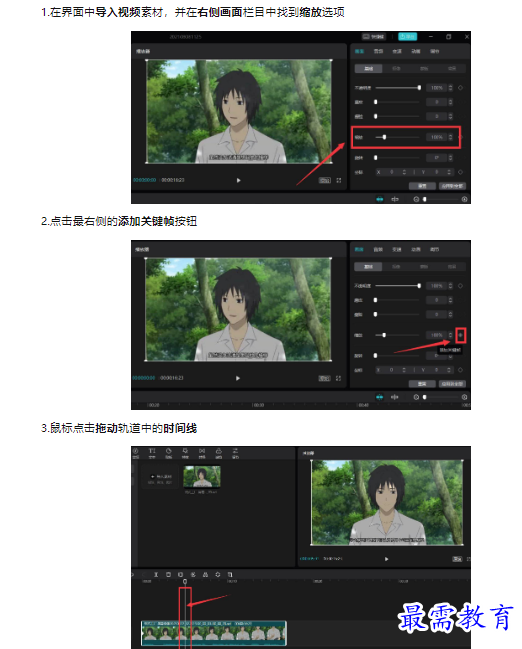Open the 动画 animation tab in step 1 screenshot
Viewport: 522px width, 649px height.
[416, 51]
